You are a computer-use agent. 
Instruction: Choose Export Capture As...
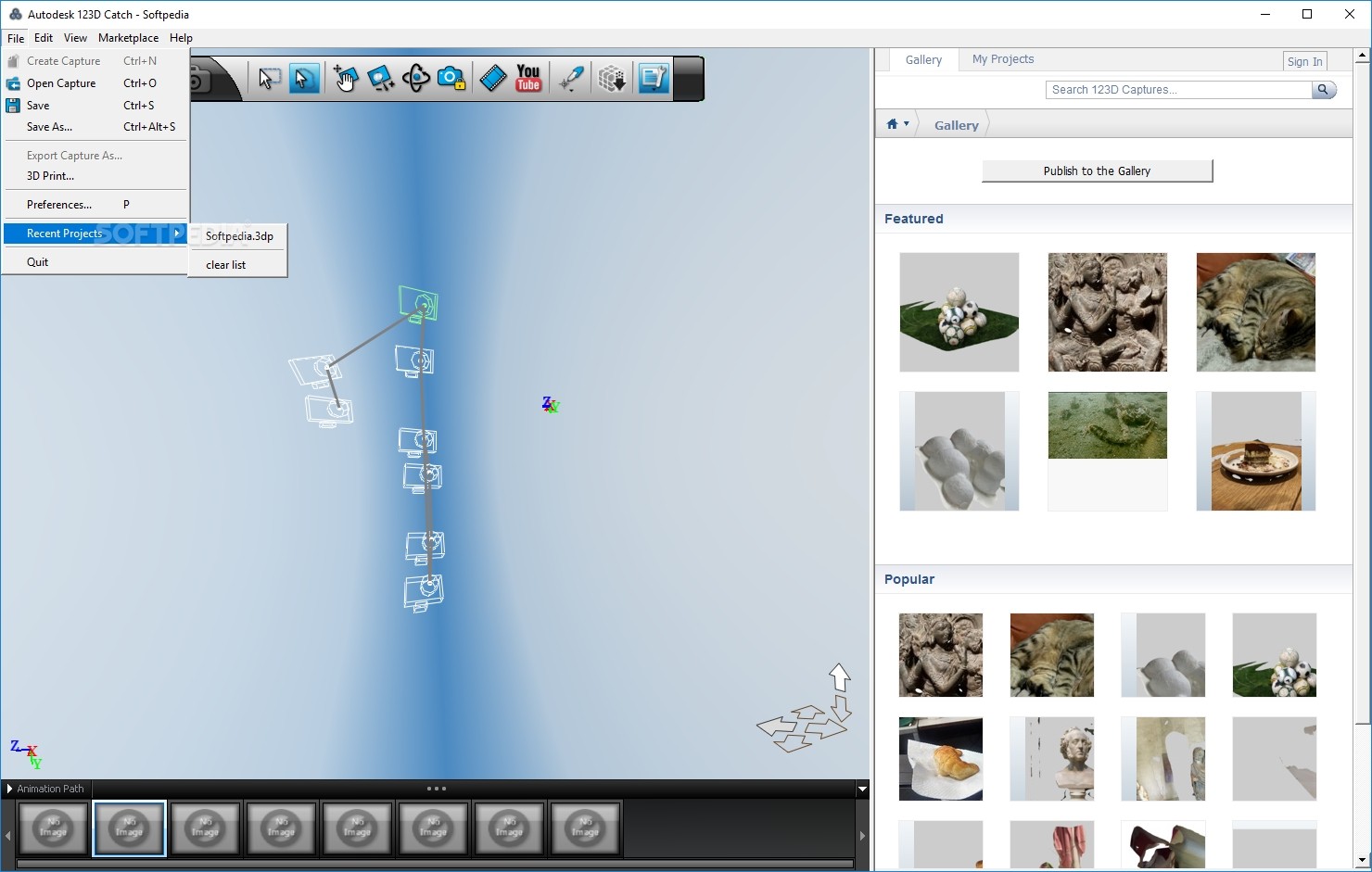pos(95,156)
